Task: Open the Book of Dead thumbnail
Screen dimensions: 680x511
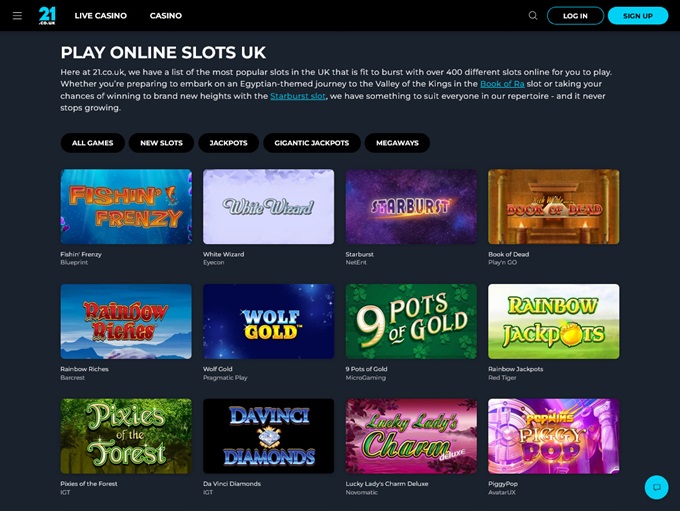Action: pos(554,206)
